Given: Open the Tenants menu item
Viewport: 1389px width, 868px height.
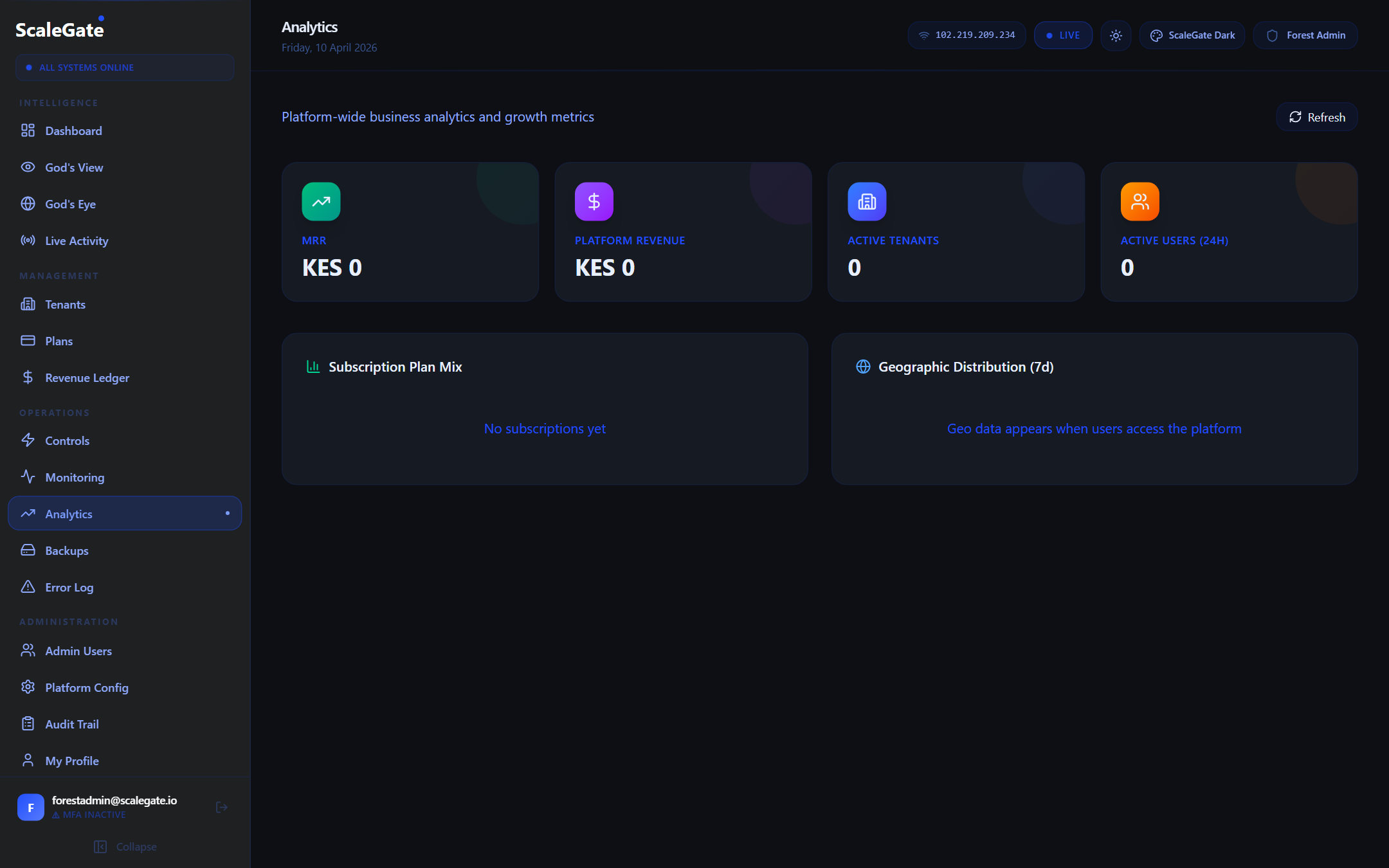Looking at the screenshot, I should 64,304.
